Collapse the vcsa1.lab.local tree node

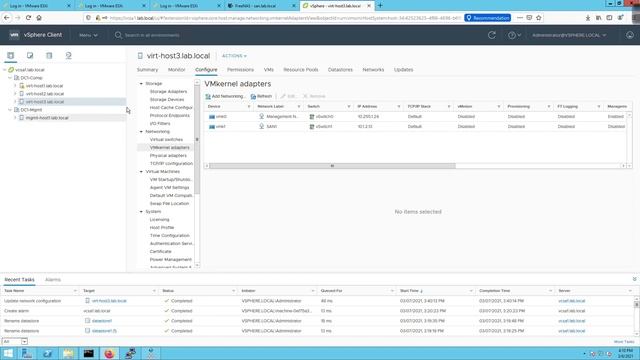[x=4, y=70]
